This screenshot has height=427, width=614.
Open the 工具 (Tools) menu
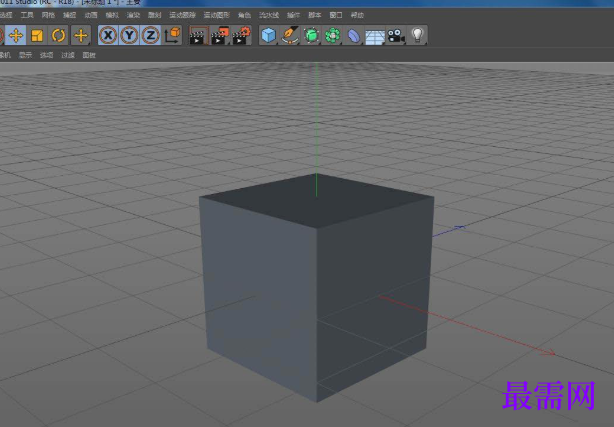(x=27, y=15)
